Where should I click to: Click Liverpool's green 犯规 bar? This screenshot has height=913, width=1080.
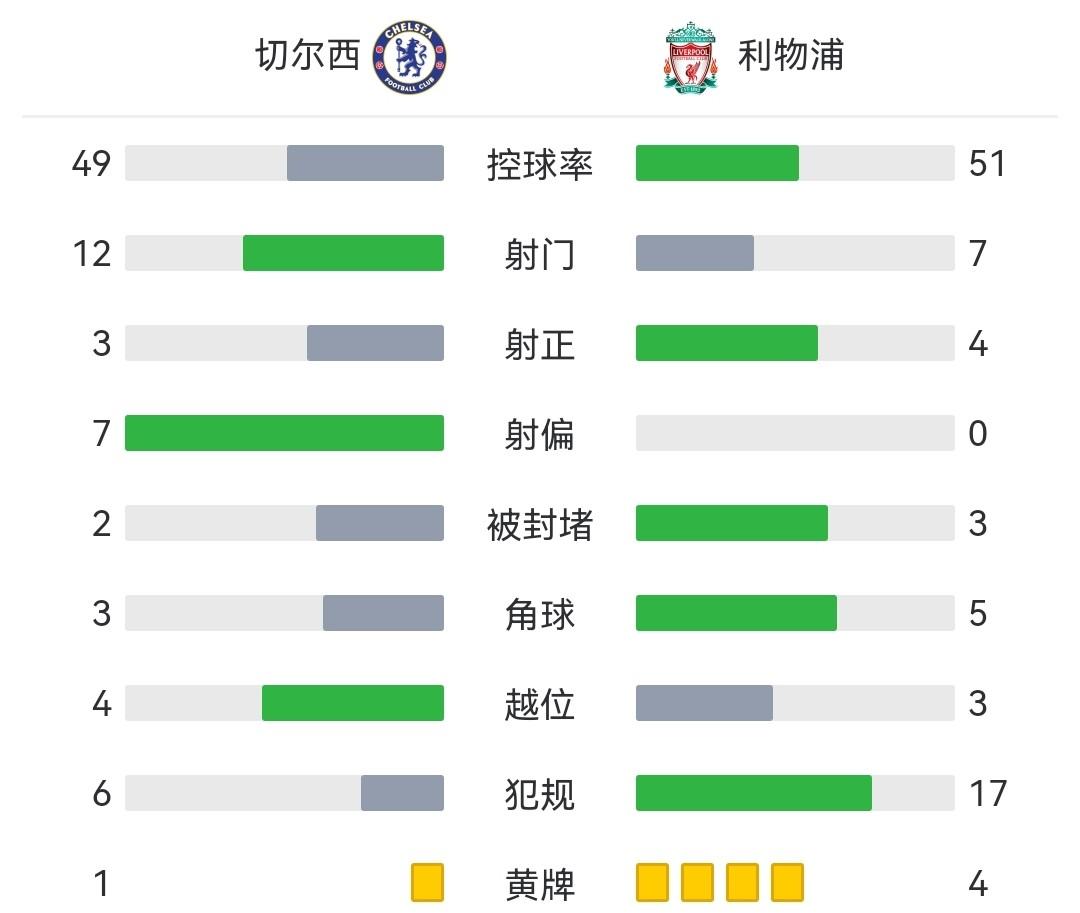(x=754, y=793)
